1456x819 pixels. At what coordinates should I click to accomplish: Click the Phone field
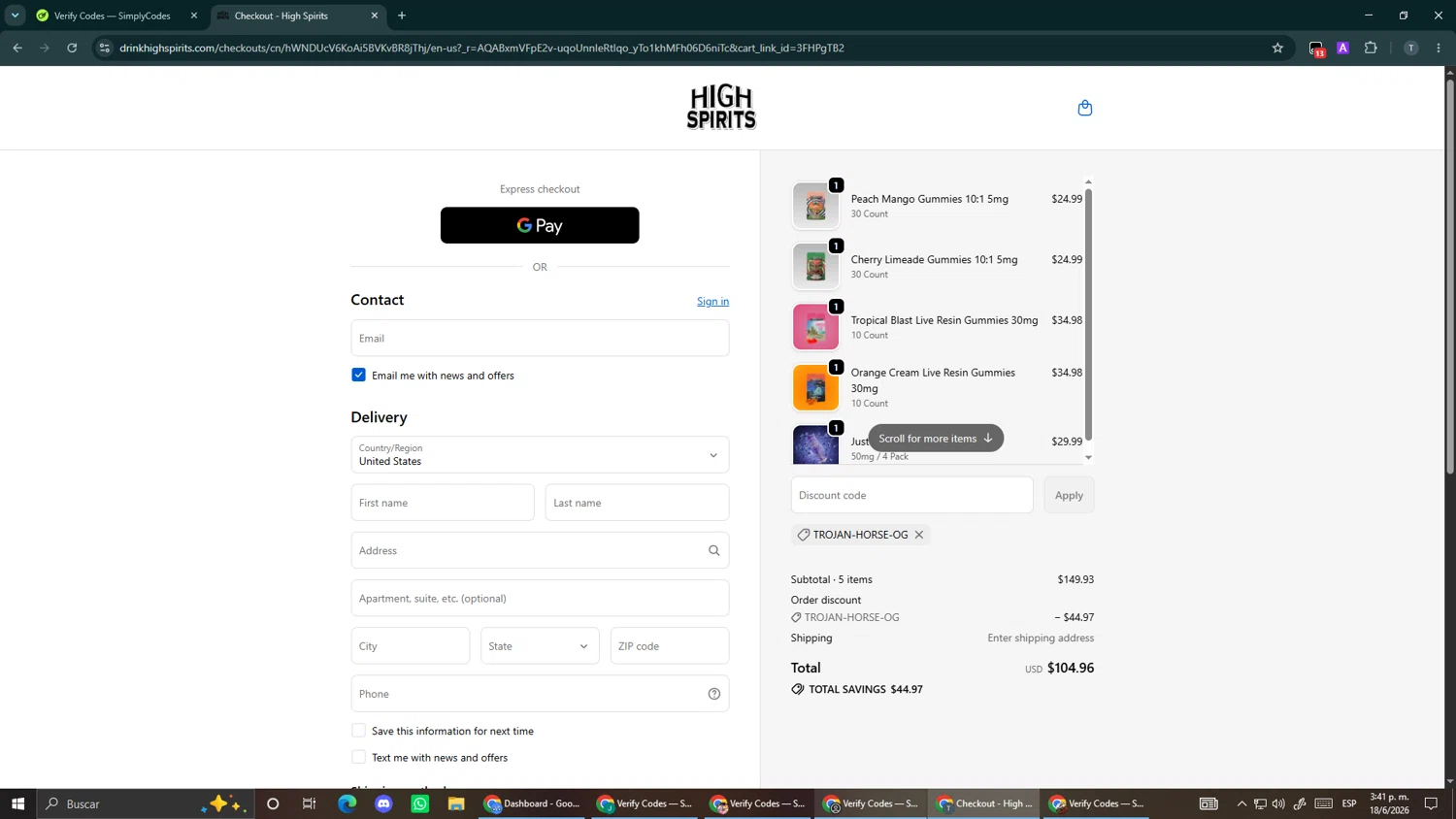pos(540,694)
